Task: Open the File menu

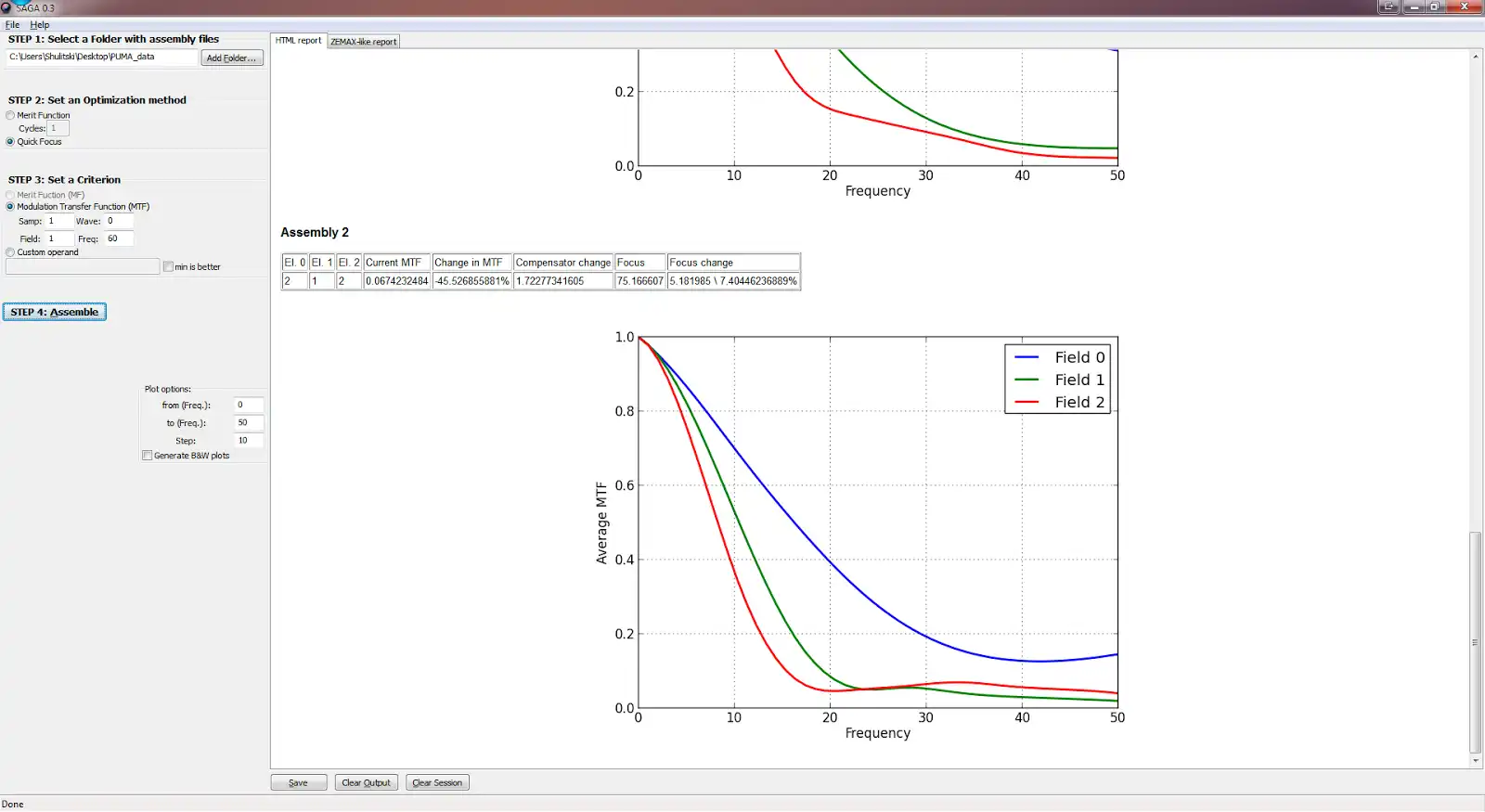Action: 12,25
